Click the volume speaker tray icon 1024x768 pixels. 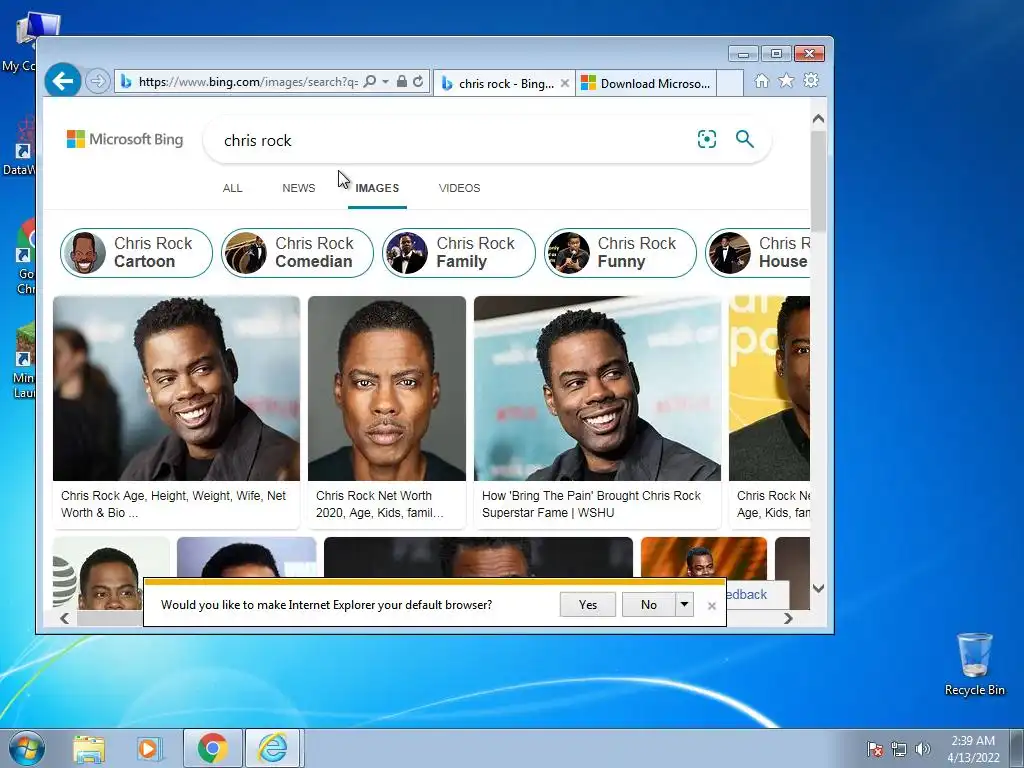922,749
